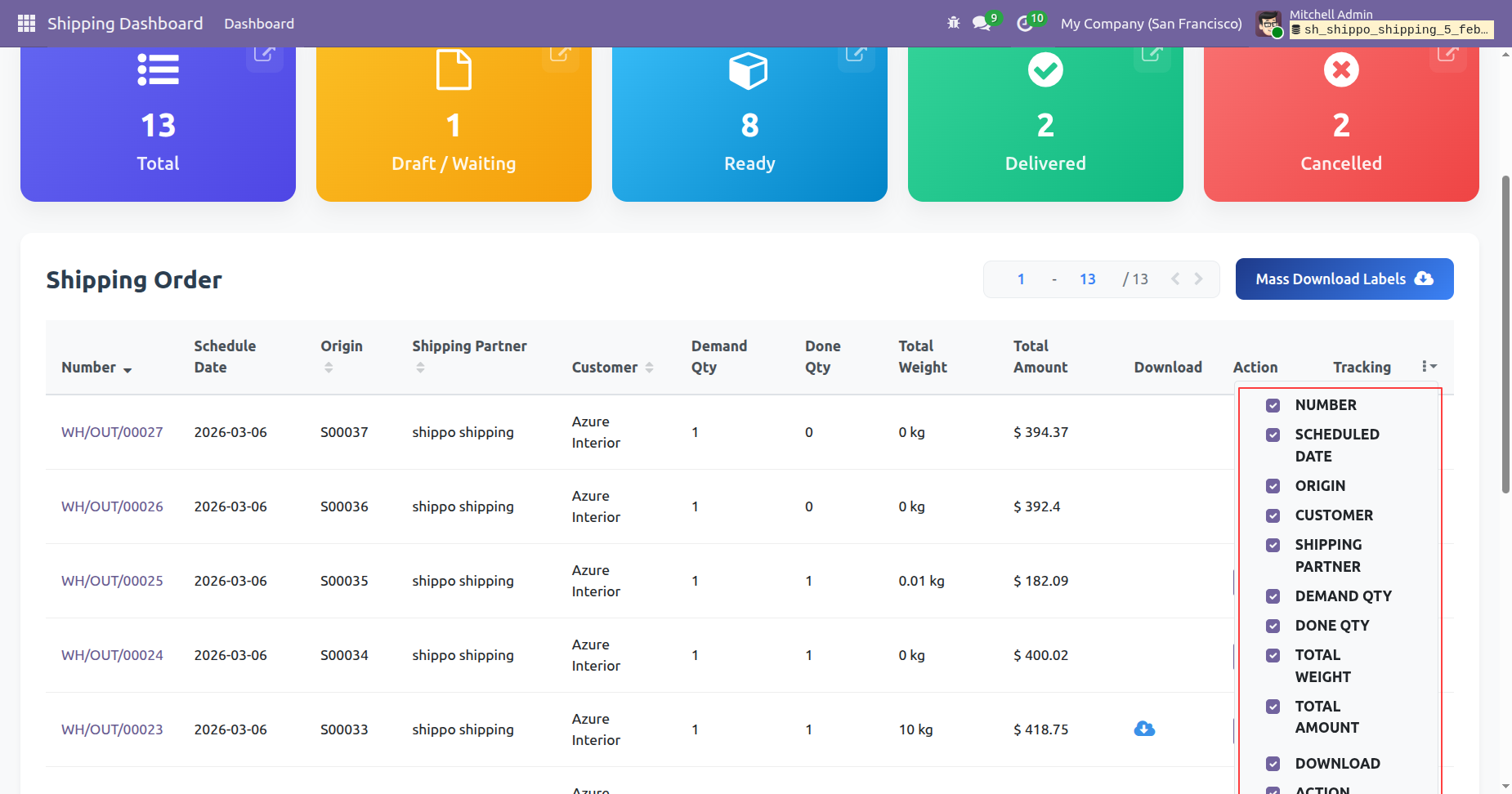Screen dimensions: 1512x794
Task: Click the Cancelled card's external link icon
Action: pyautogui.click(x=1447, y=55)
